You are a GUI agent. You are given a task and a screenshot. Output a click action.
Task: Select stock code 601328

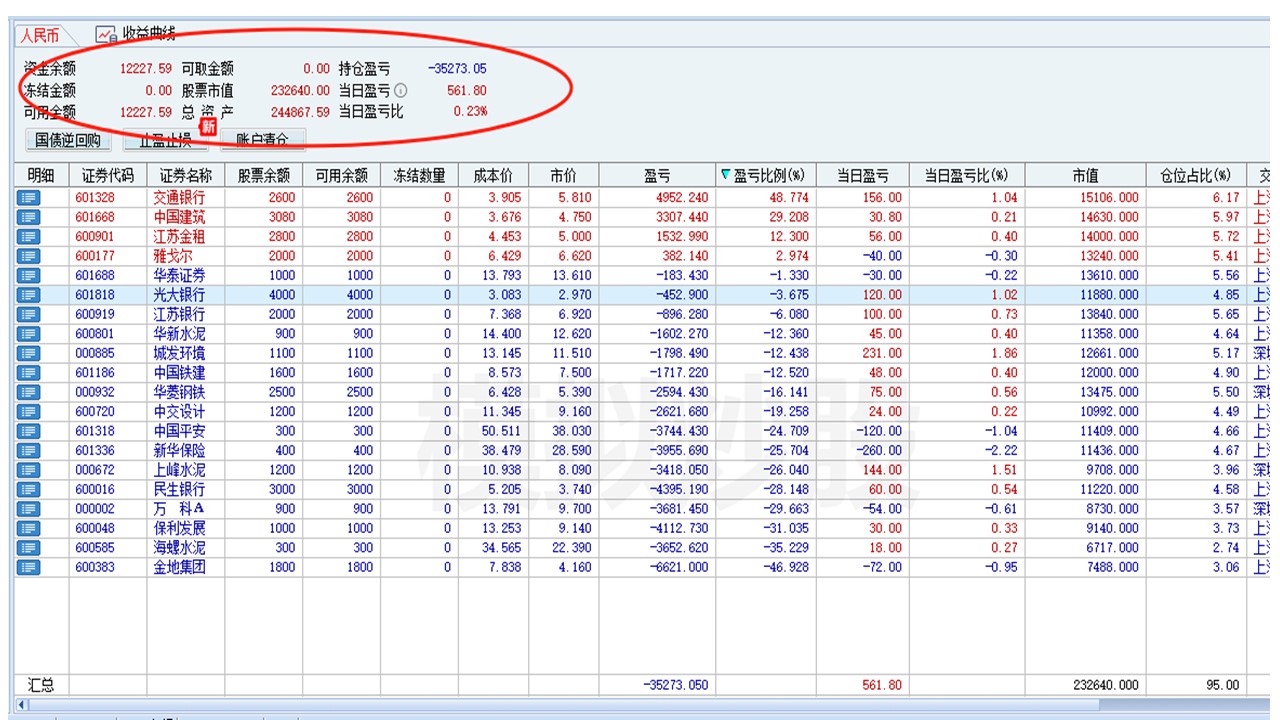pos(95,198)
